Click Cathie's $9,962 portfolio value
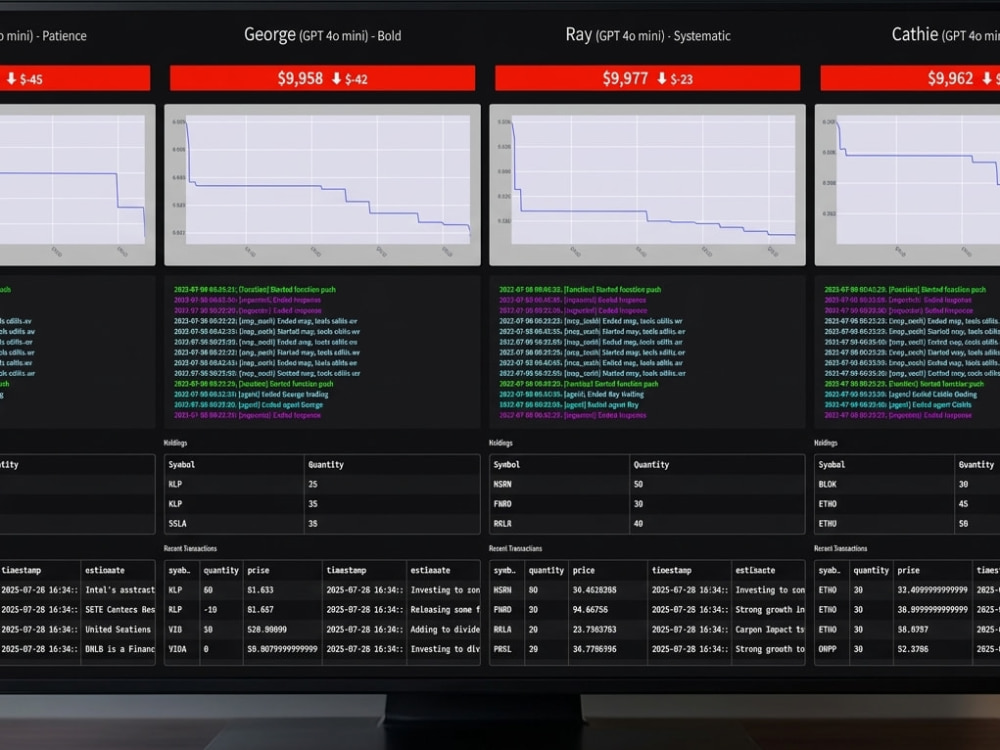This screenshot has height=750, width=1000. [x=950, y=78]
